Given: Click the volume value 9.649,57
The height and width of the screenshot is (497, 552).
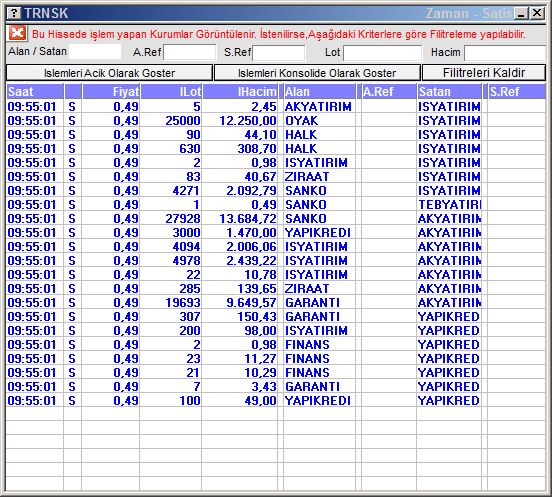Looking at the screenshot, I should coord(251,303).
